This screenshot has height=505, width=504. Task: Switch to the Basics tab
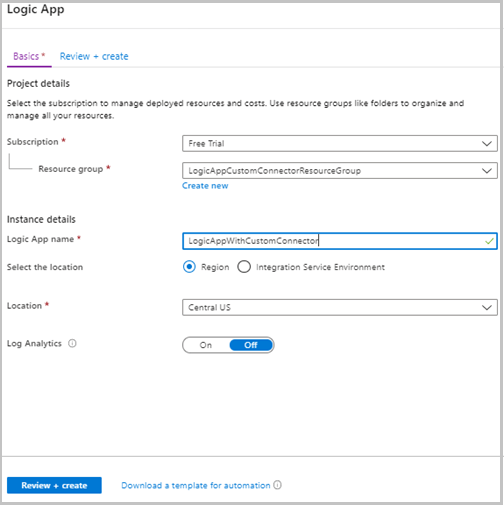point(29,56)
